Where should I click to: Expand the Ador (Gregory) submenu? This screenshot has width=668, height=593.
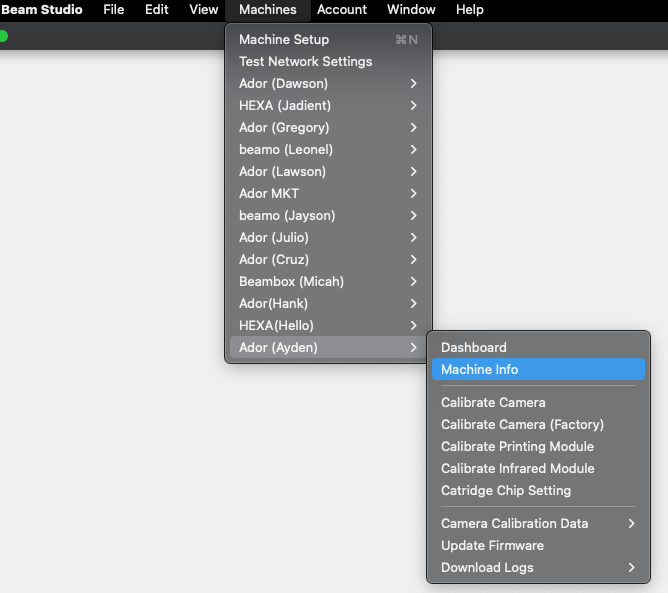click(x=328, y=127)
